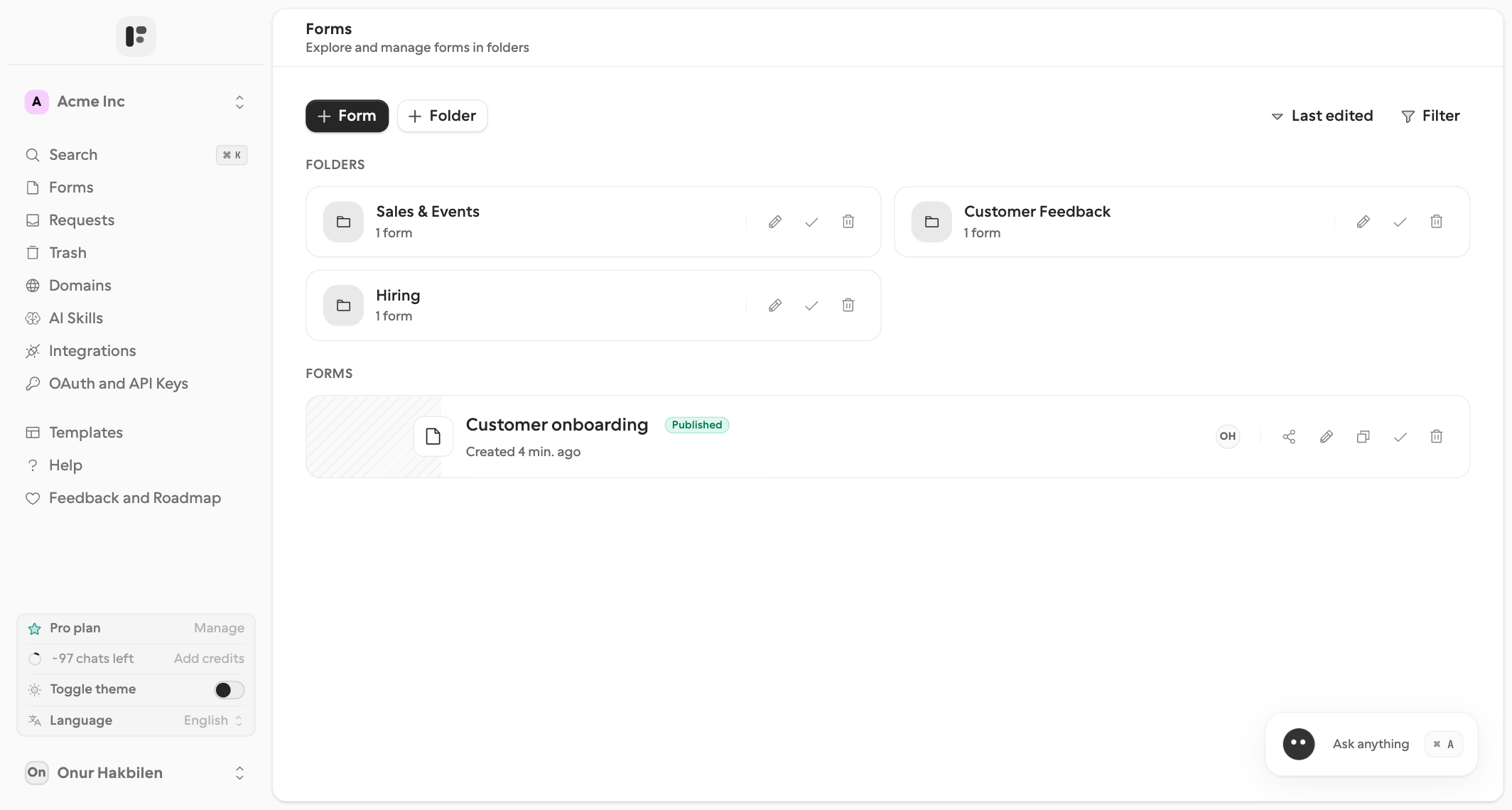
Task: Click the app logo icon in the sidebar
Action: 136,36
